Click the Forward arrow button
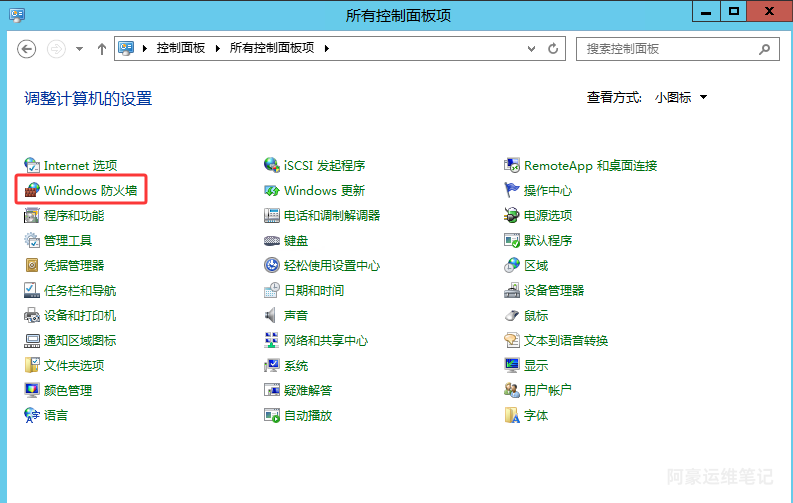Image resolution: width=793 pixels, height=503 pixels. (x=56, y=49)
